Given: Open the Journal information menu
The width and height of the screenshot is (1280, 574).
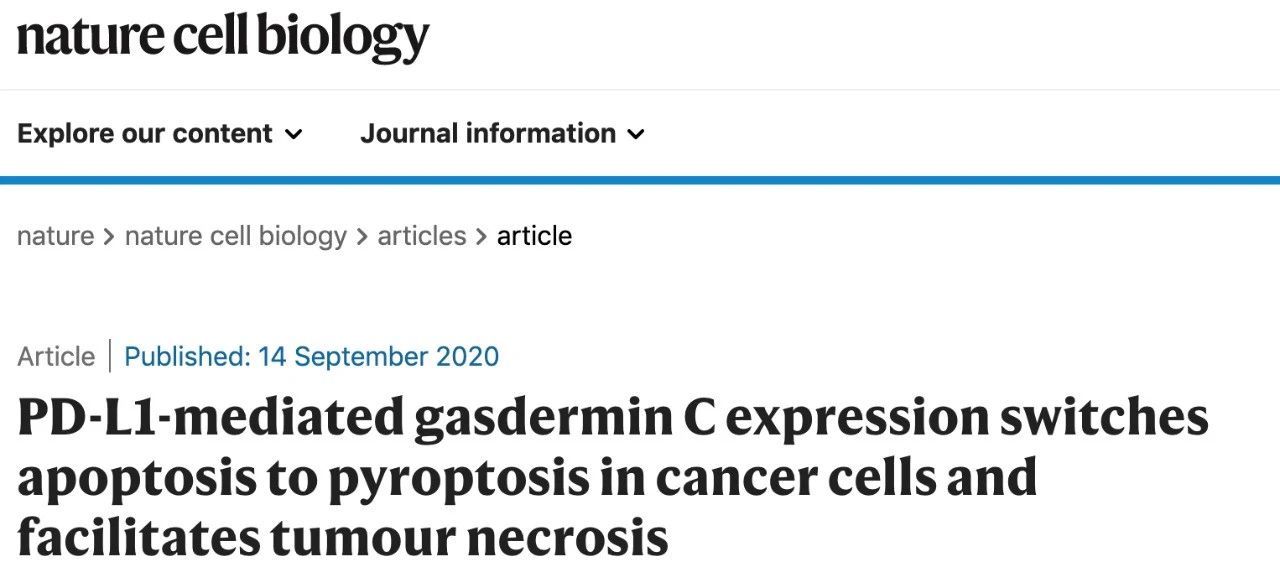Looking at the screenshot, I should [x=503, y=133].
